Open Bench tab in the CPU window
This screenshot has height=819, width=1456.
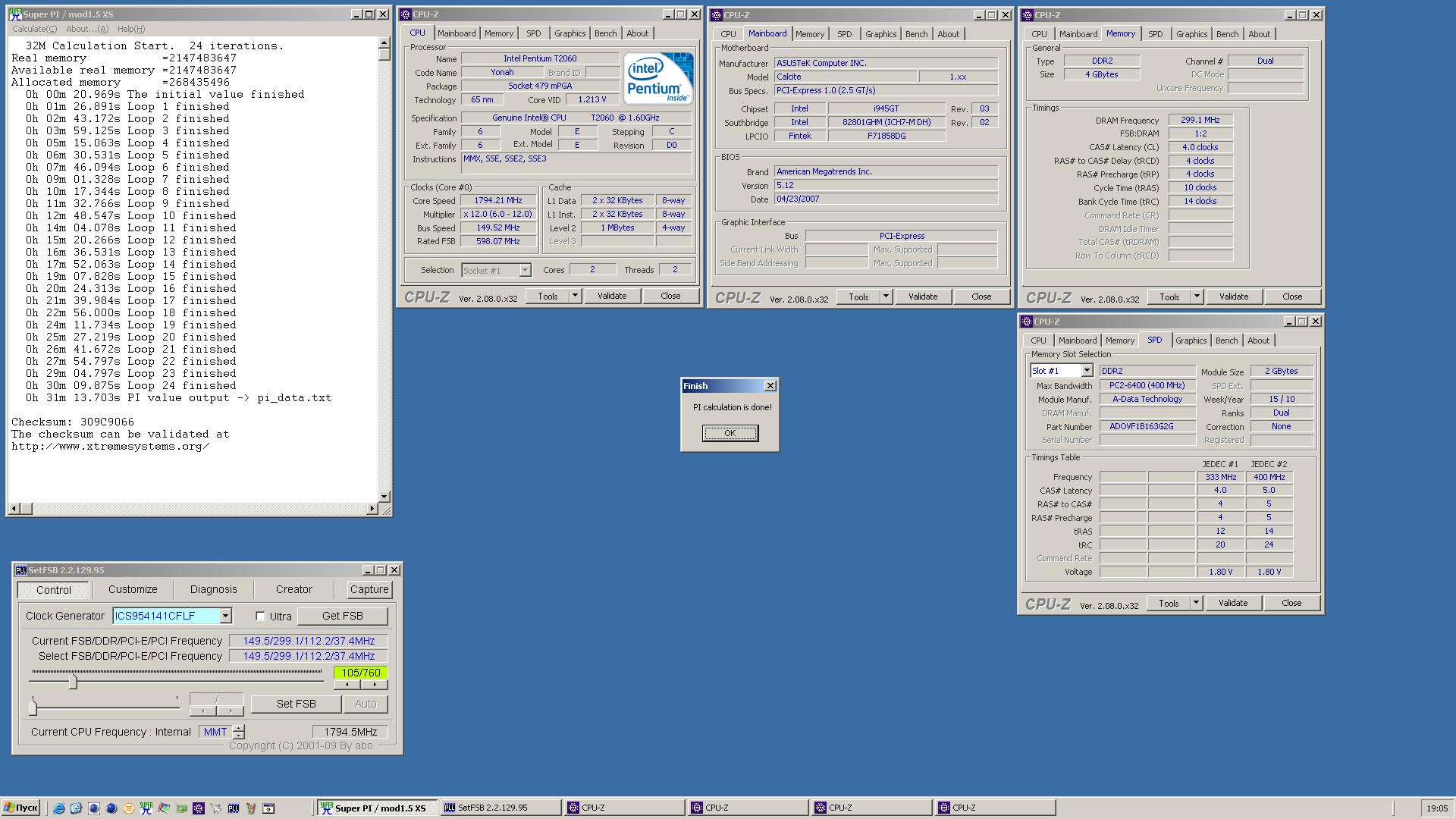(605, 33)
